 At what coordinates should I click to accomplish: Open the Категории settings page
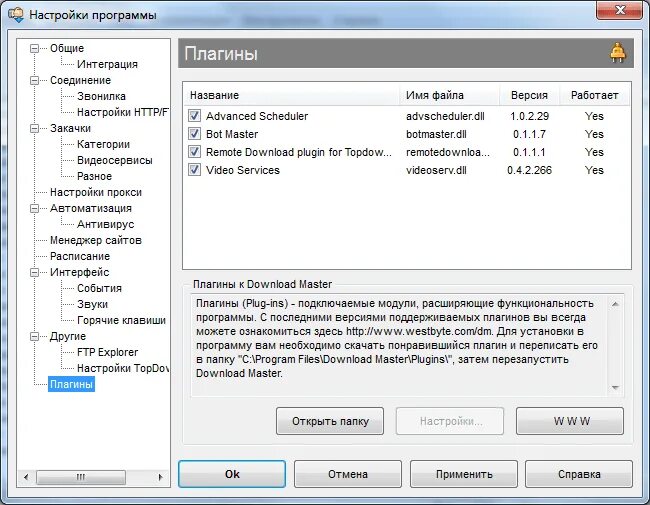[x=103, y=144]
